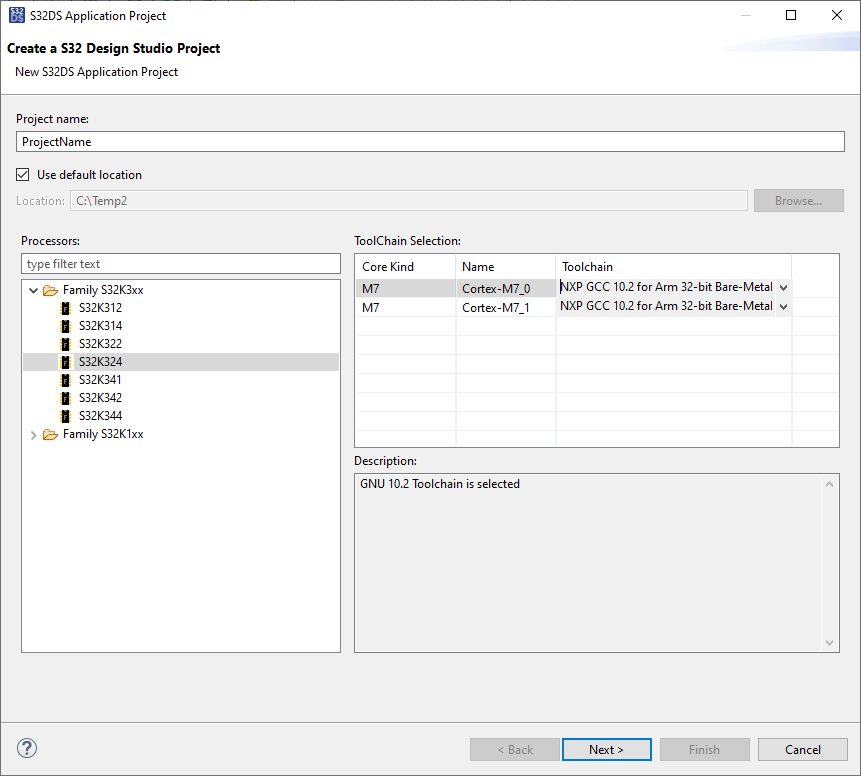Select S32K342 processor label
Screen dimensions: 861x776
[x=100, y=398]
